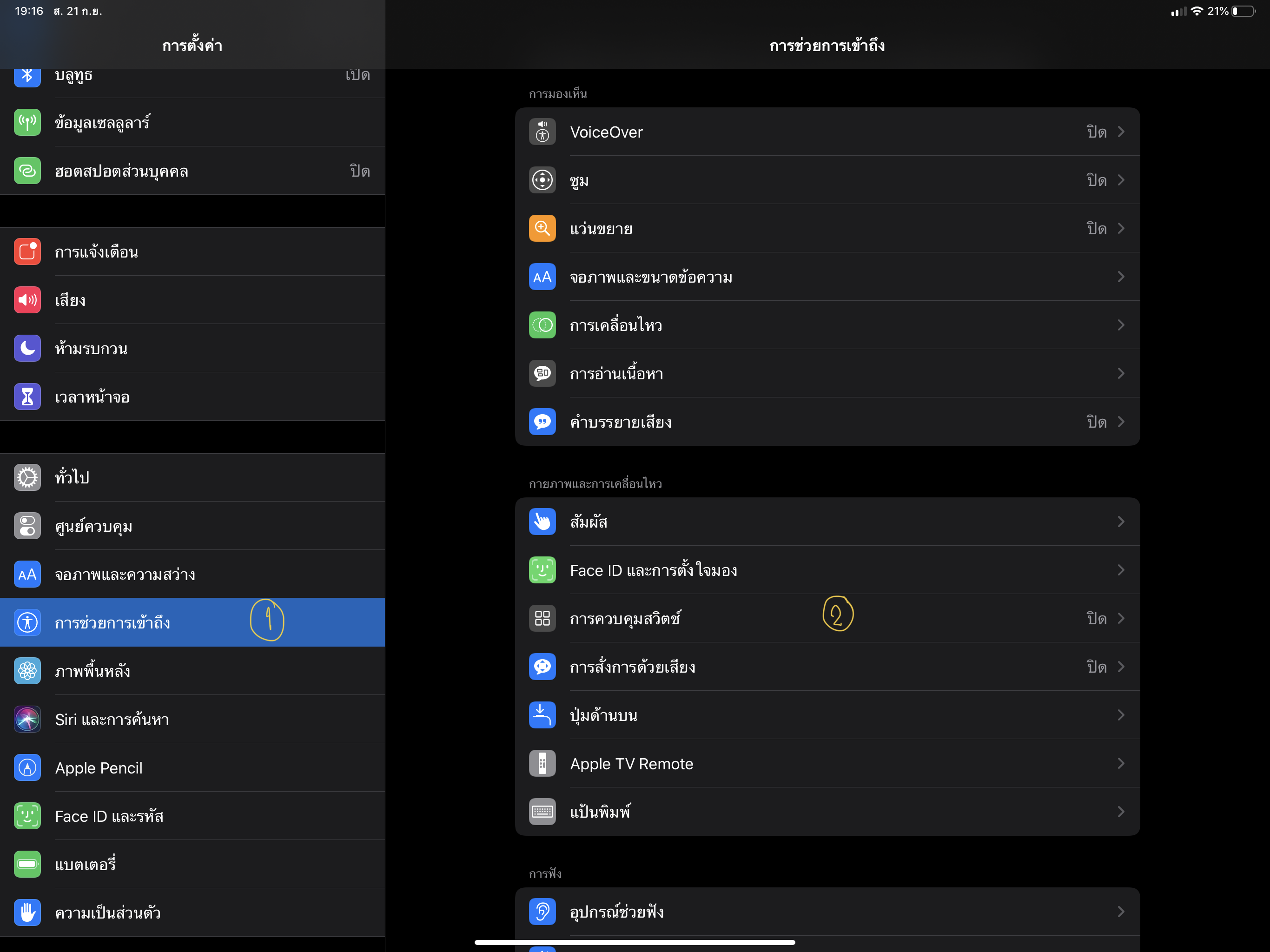Screen dimensions: 1270x952
Task: Tap the Control Center toggles icon
Action: tap(27, 525)
